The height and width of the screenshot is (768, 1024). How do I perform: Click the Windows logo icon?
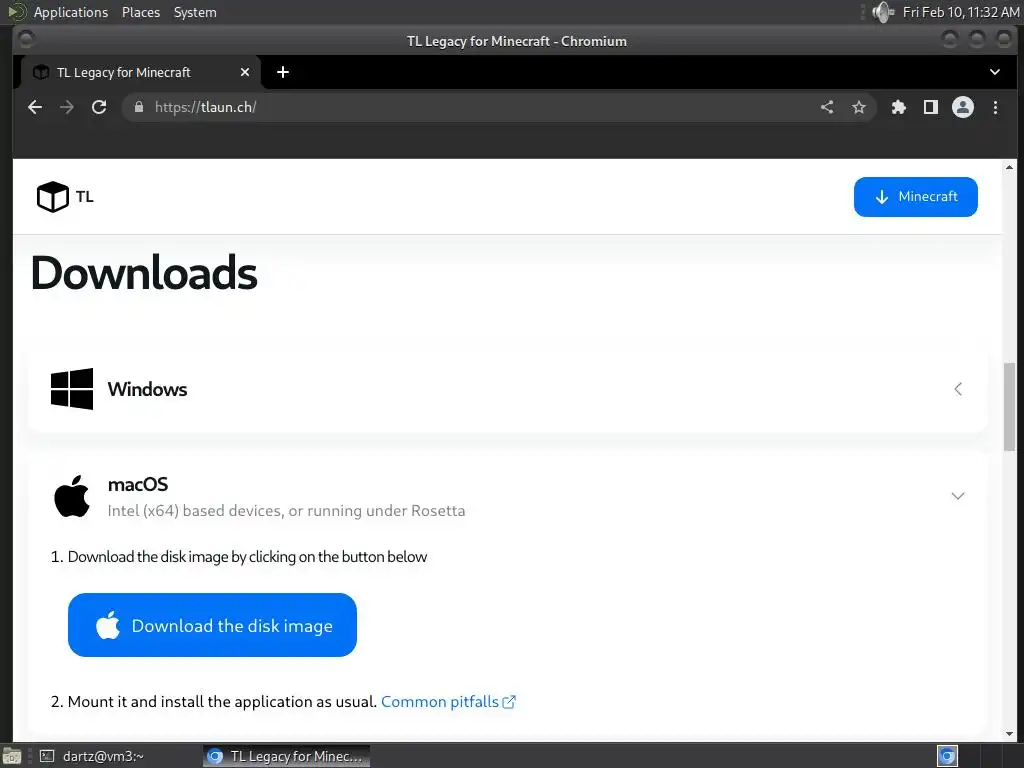(72, 389)
